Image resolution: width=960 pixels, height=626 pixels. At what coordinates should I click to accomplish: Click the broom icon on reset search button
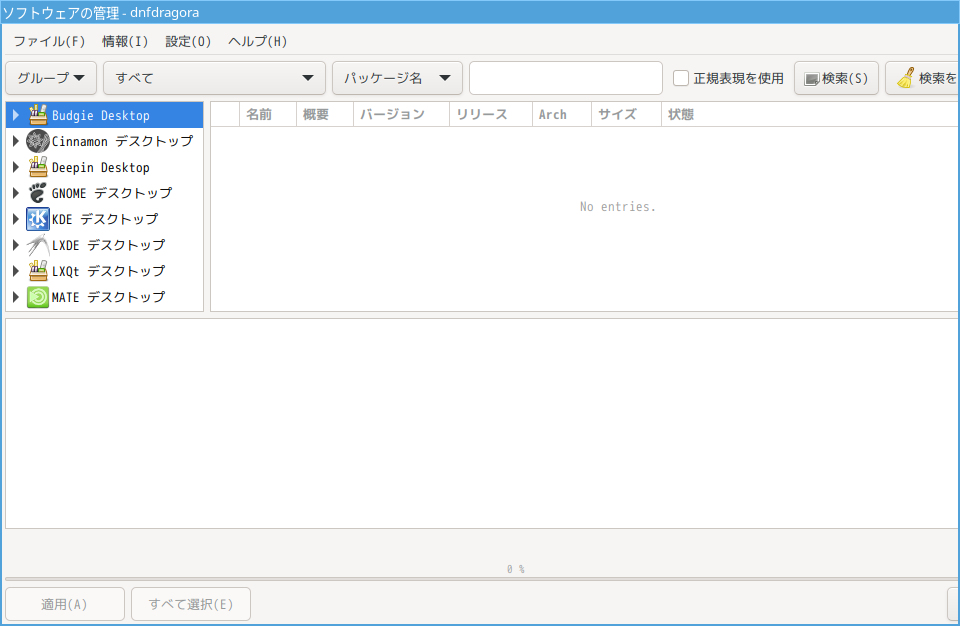click(906, 78)
